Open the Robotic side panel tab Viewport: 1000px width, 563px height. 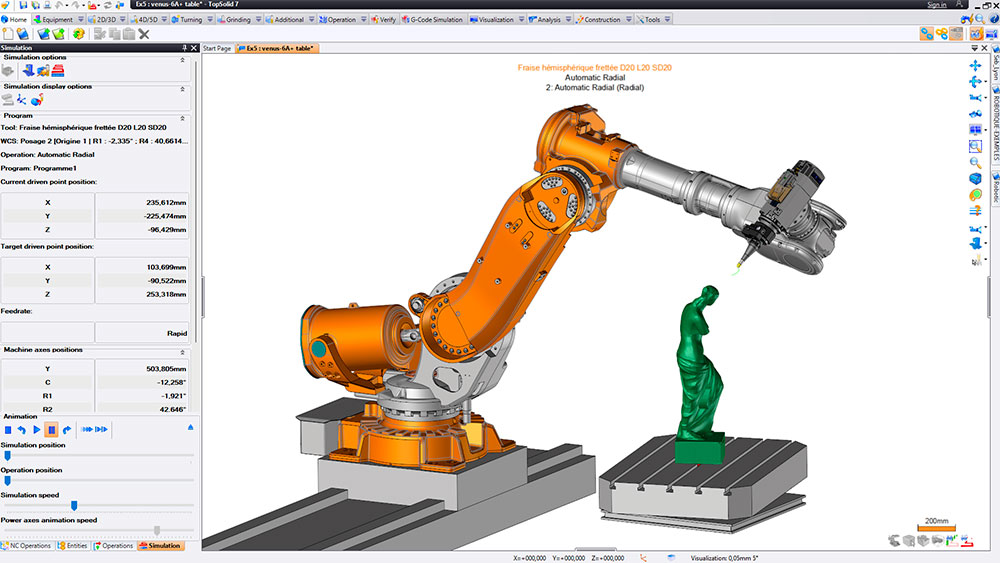(x=995, y=188)
